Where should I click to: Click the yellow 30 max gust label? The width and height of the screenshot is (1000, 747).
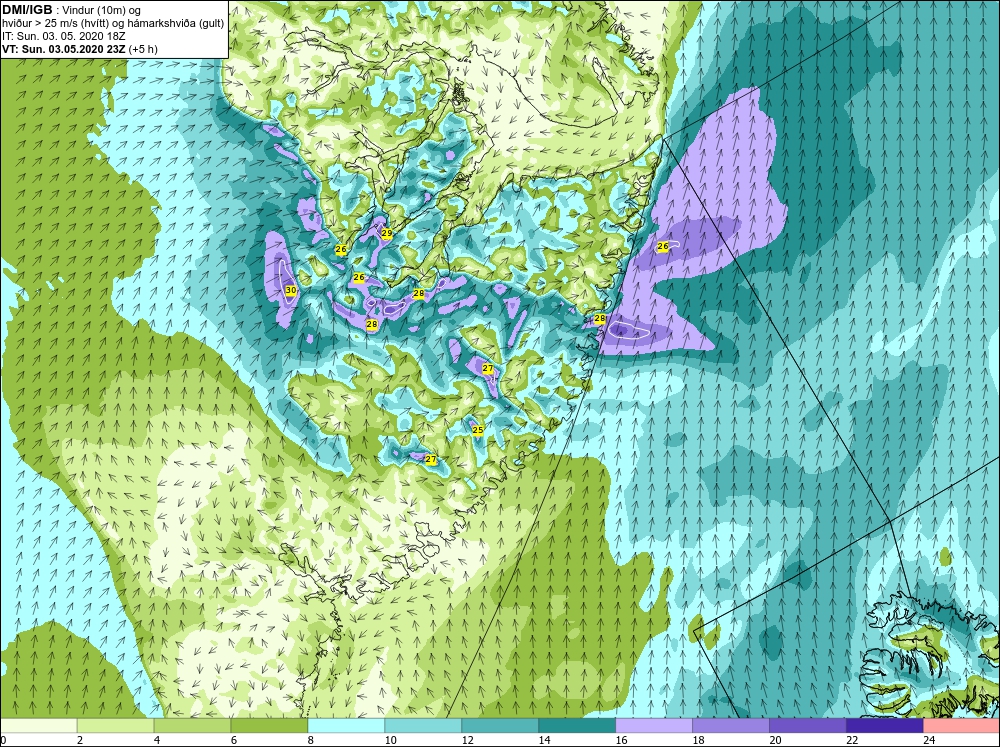291,290
